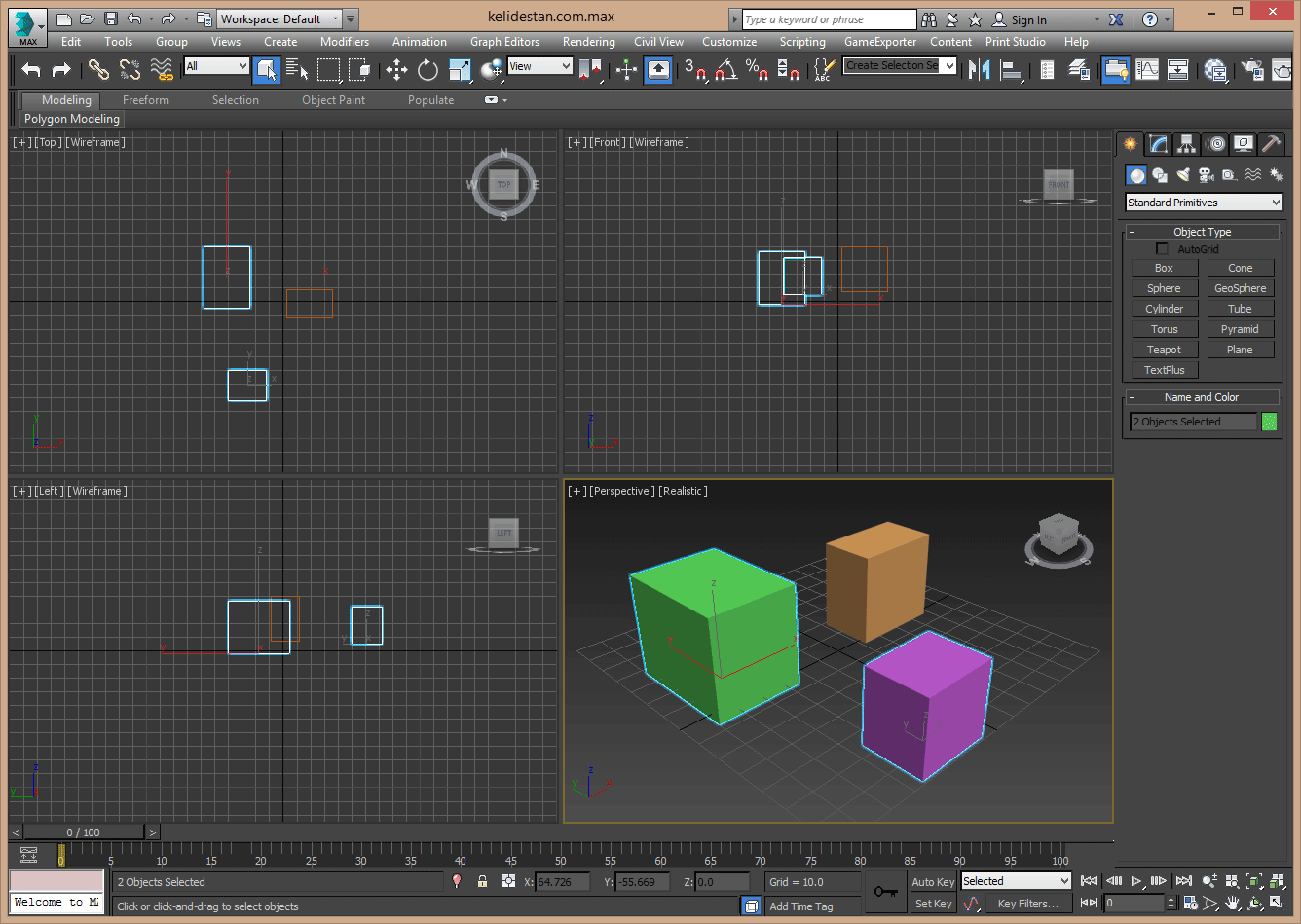Click the Teapot primitive button
Screen dimensions: 1301x924
click(1164, 350)
